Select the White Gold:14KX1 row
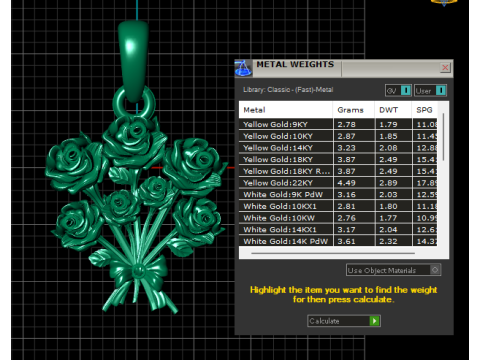Screen dimensions: 480x360 coord(338,229)
